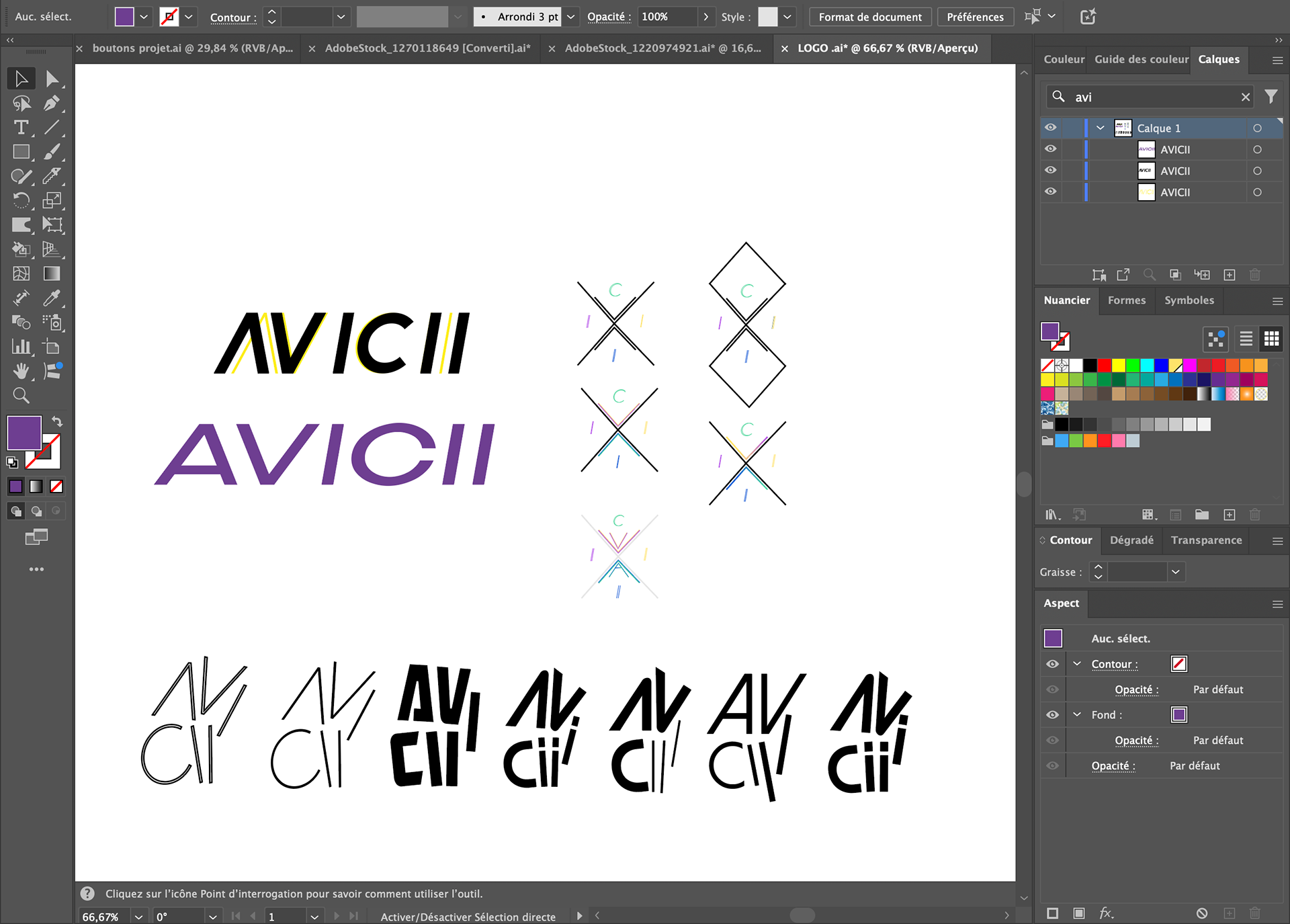Select the Column Graph tool
Image resolution: width=1290 pixels, height=924 pixels.
[21, 347]
